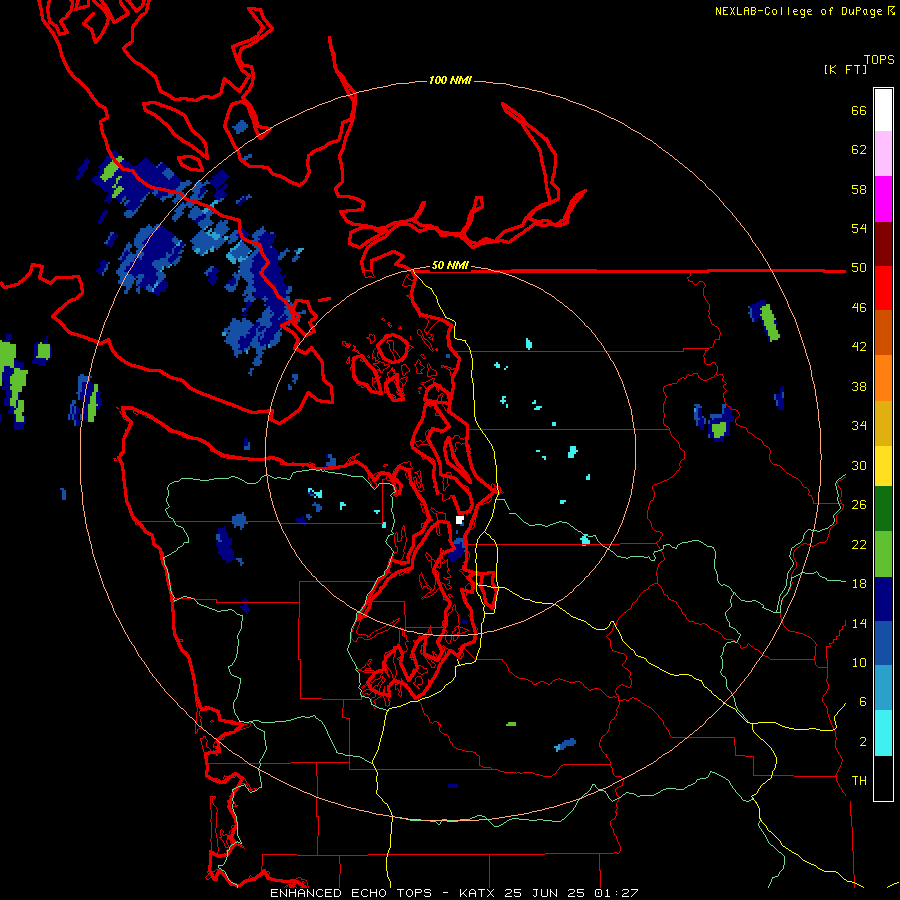Screen dimensions: 900x900
Task: Click the legend value 66
Action: click(x=859, y=111)
